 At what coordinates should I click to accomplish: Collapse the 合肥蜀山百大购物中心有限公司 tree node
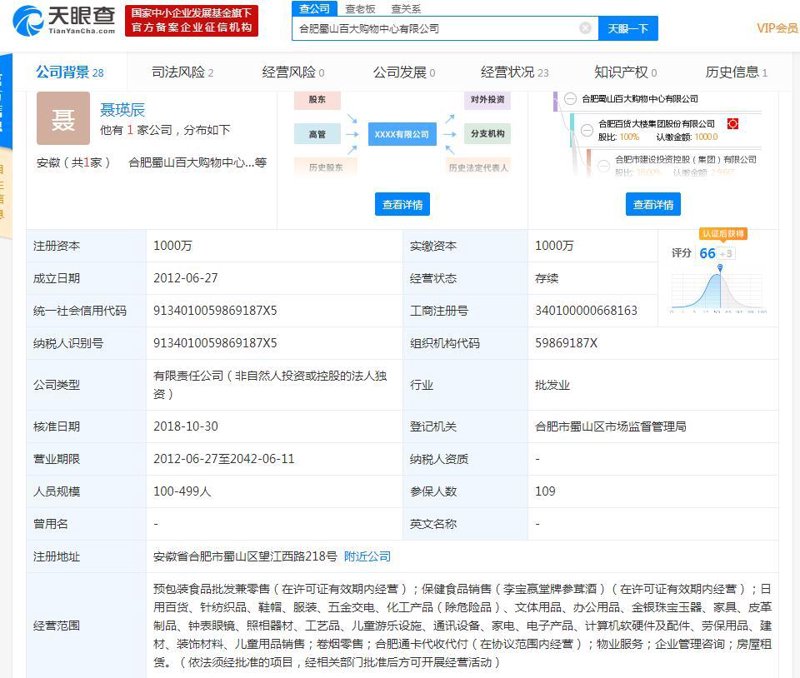tap(570, 99)
